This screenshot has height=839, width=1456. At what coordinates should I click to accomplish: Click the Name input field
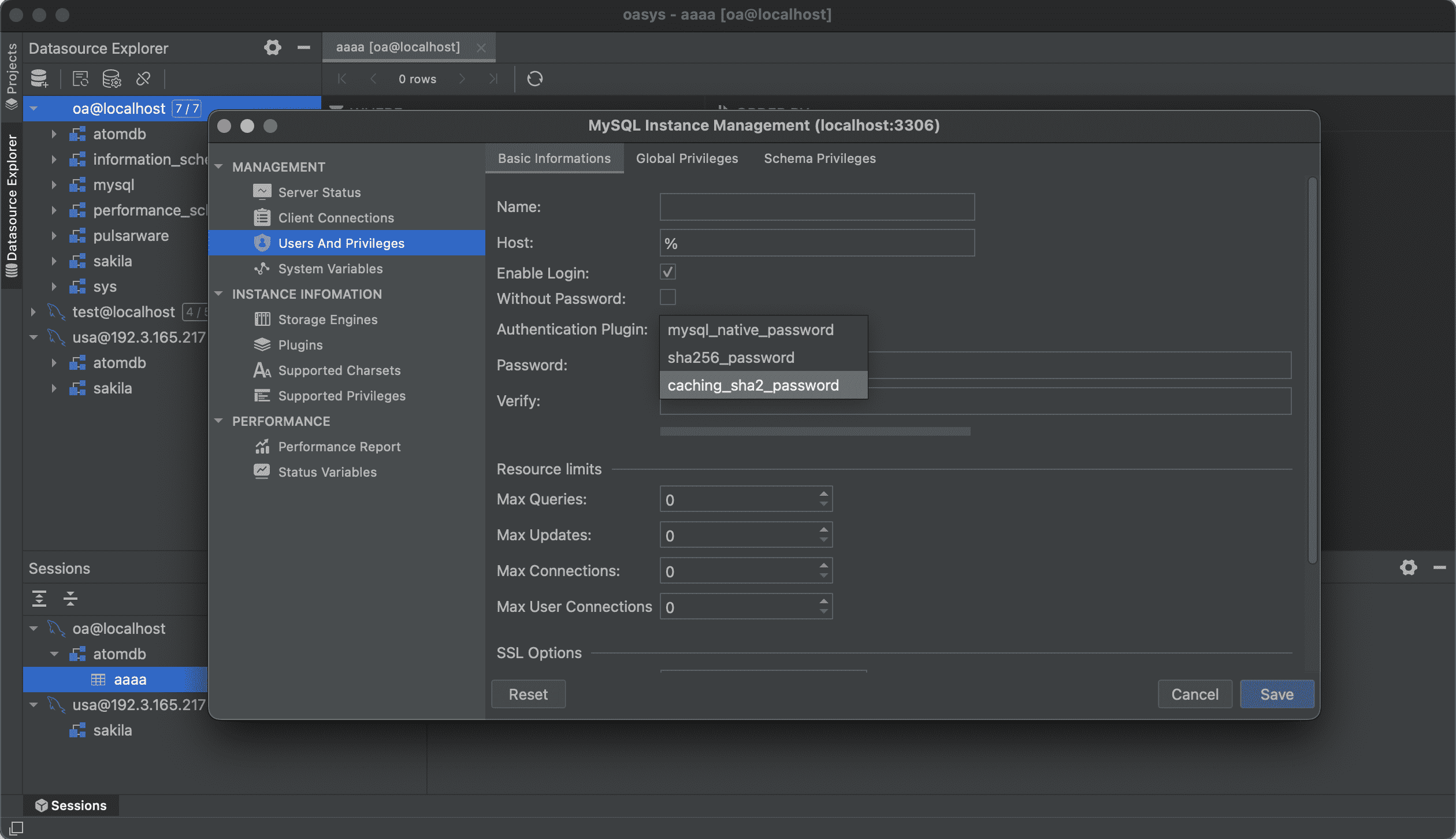(817, 207)
